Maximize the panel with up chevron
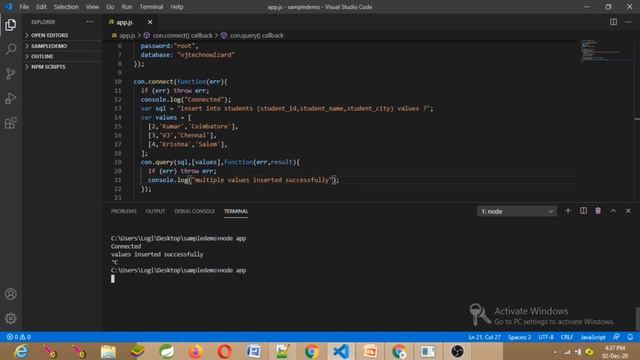The width and height of the screenshot is (640, 360). pyautogui.click(x=613, y=211)
